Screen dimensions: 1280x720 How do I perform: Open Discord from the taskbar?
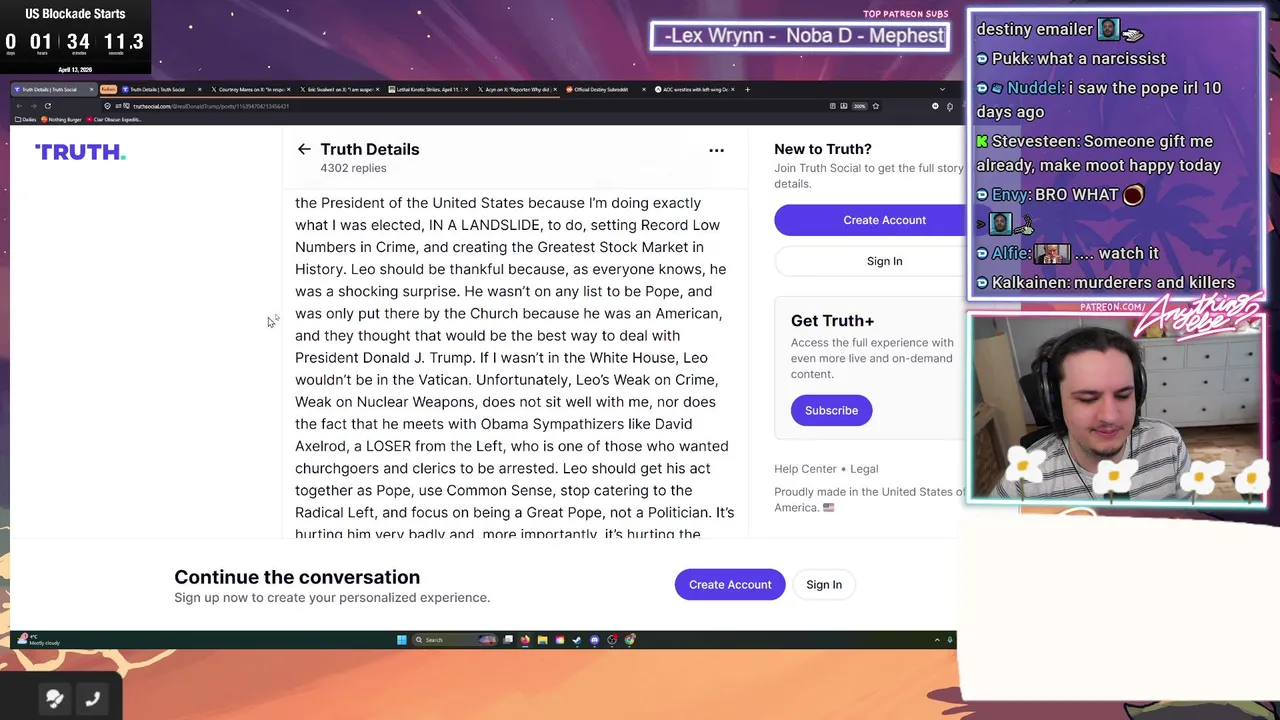(x=594, y=640)
